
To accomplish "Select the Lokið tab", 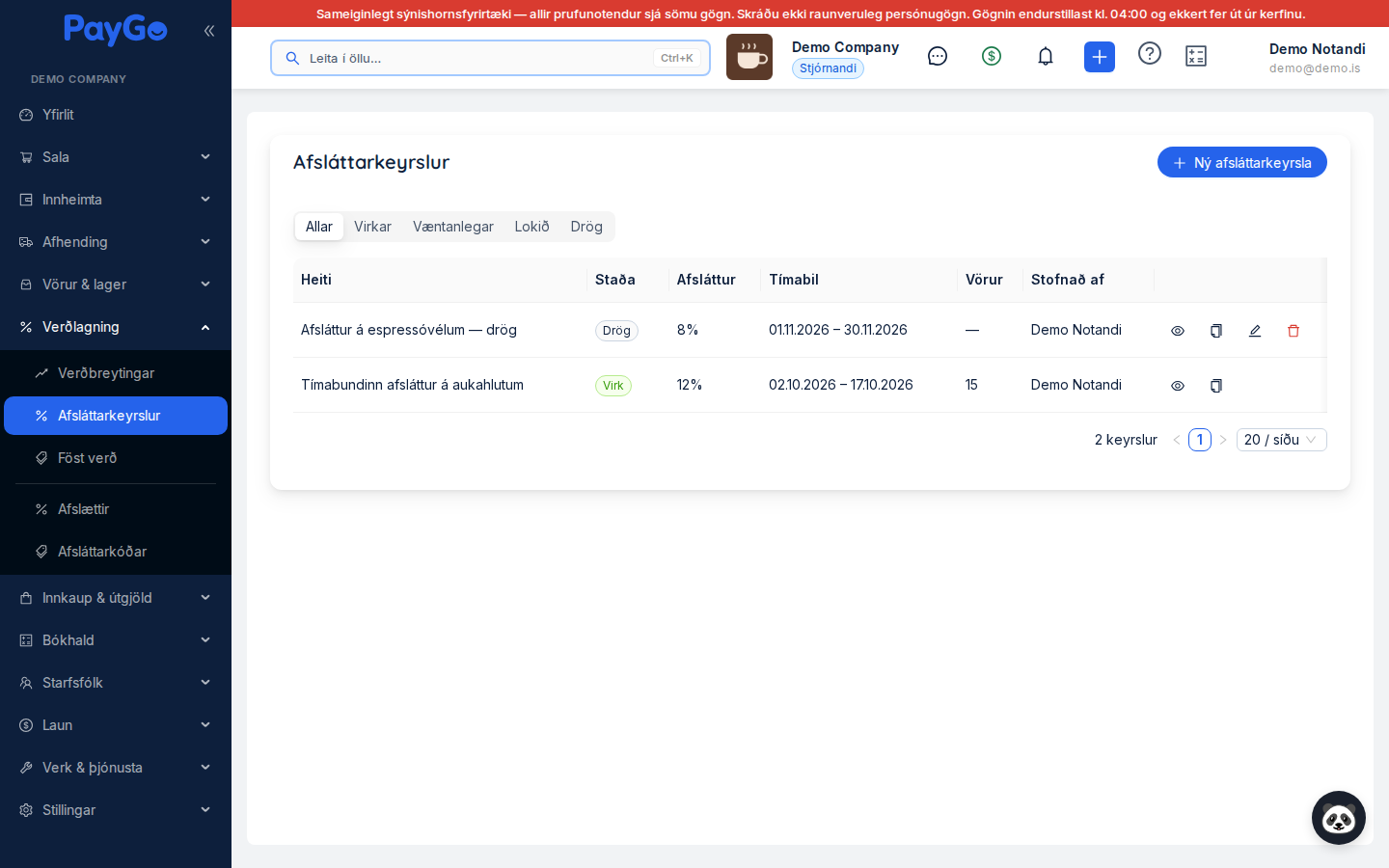I will [531, 227].
